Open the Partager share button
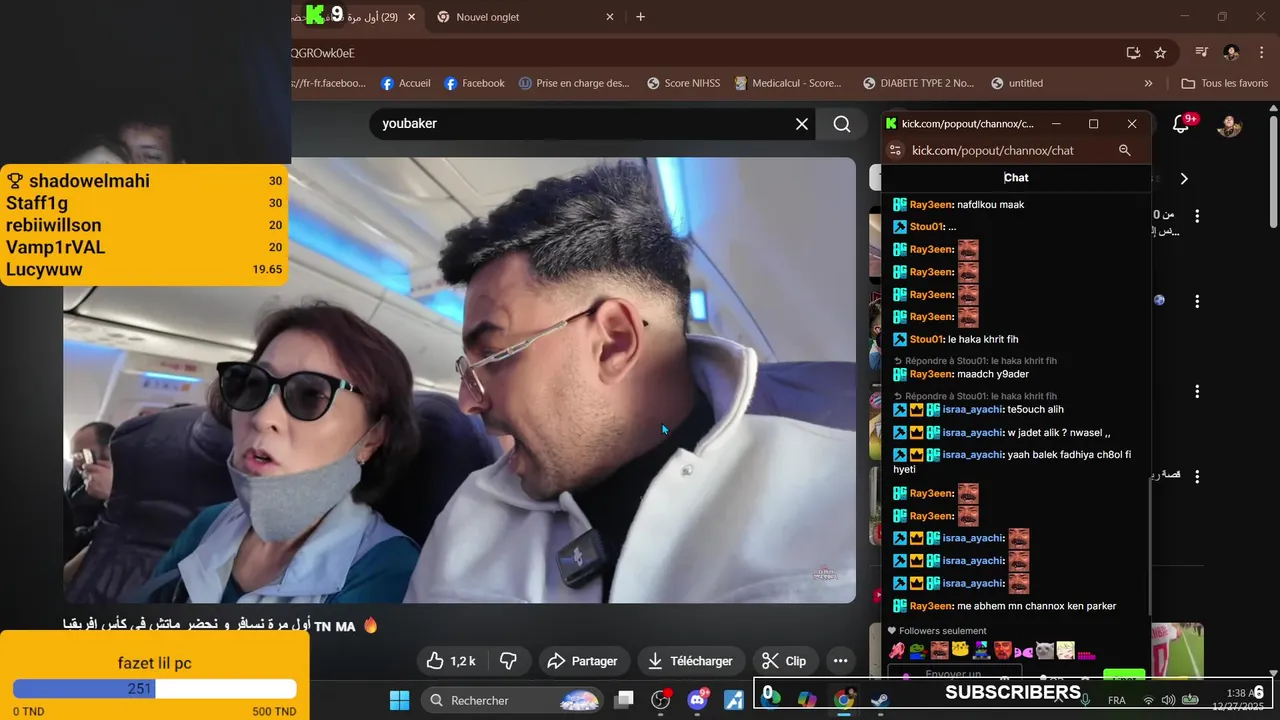This screenshot has height=720, width=1280. coord(583,661)
